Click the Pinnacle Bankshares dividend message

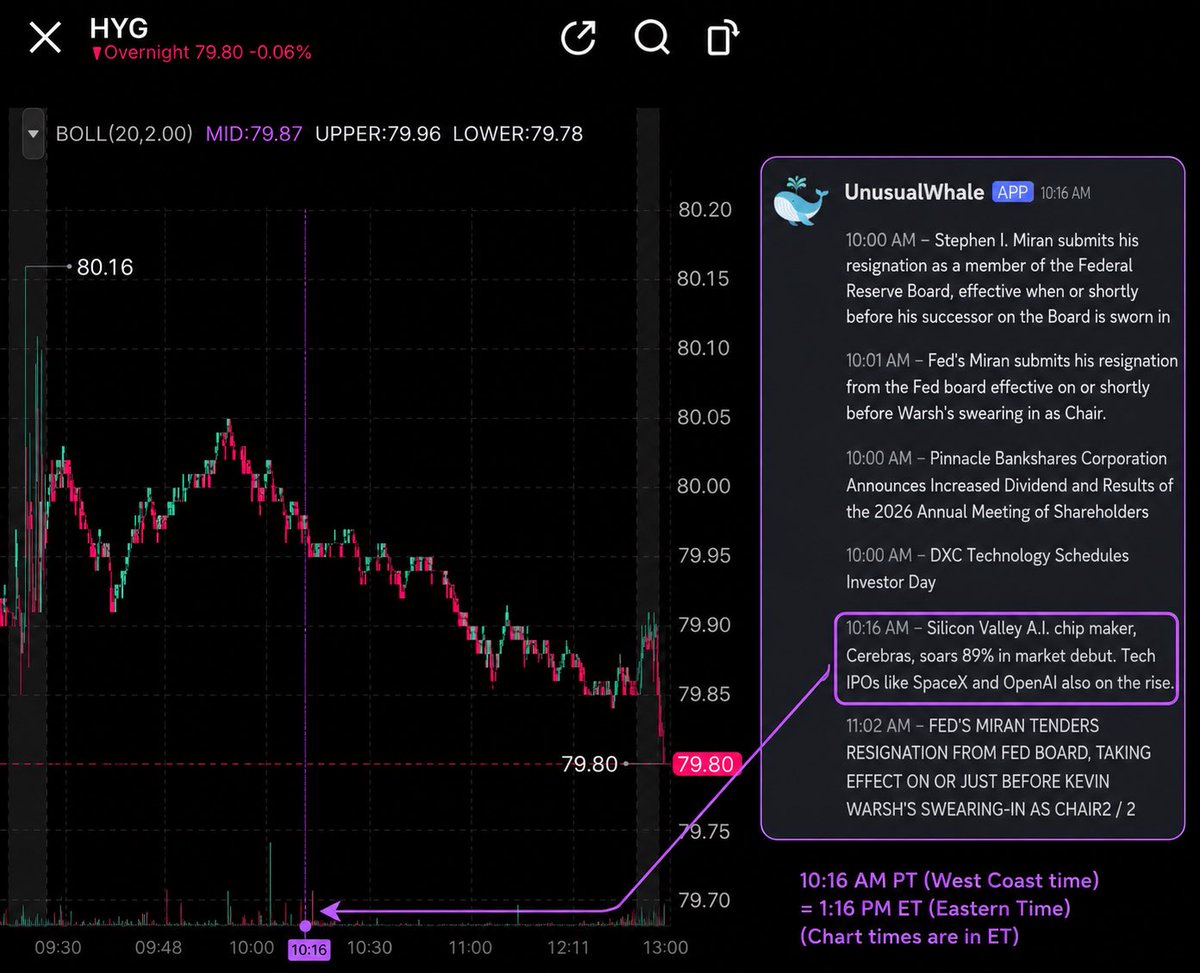pos(1010,485)
